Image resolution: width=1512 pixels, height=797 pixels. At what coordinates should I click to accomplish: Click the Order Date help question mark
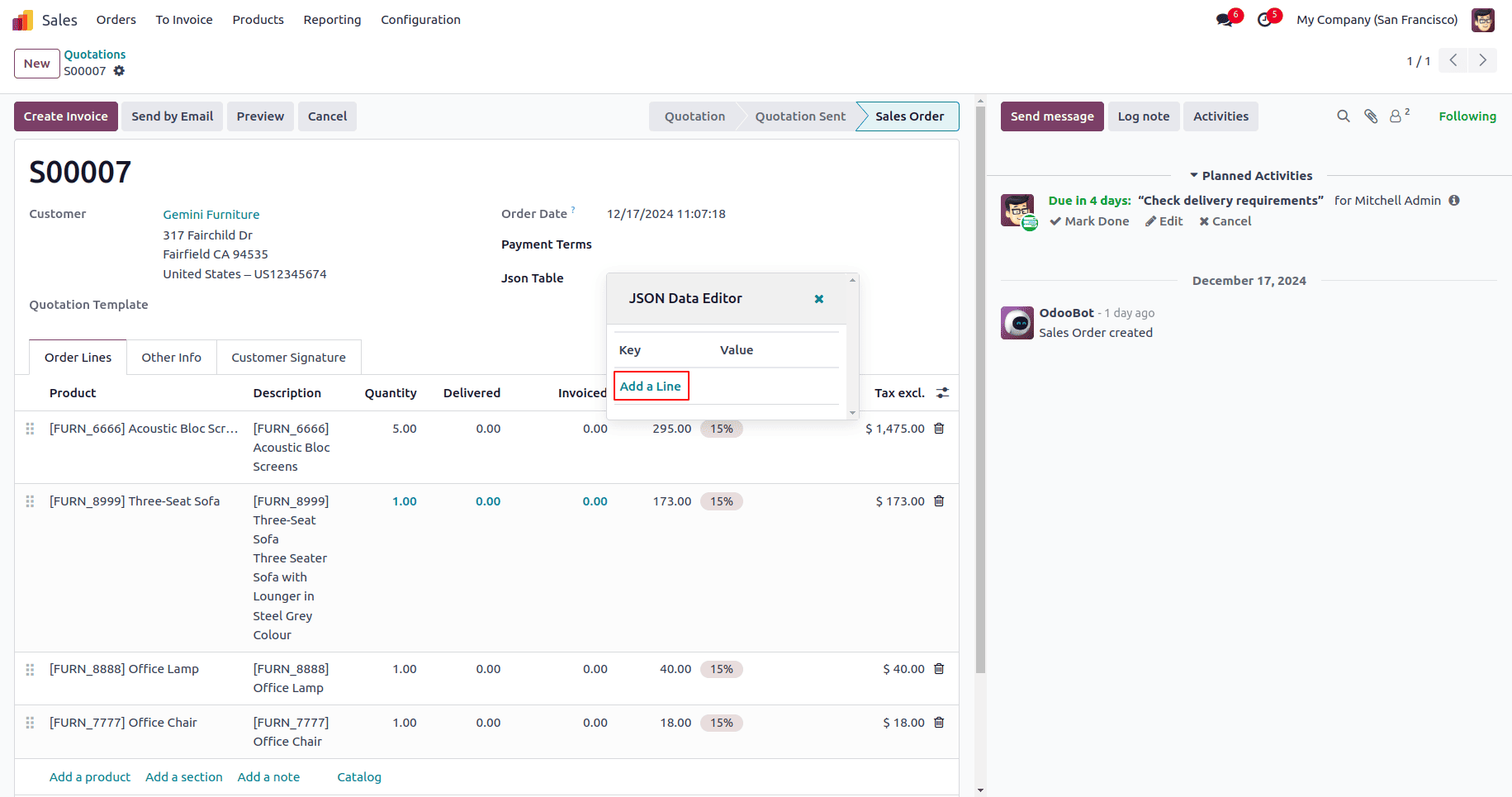(573, 210)
